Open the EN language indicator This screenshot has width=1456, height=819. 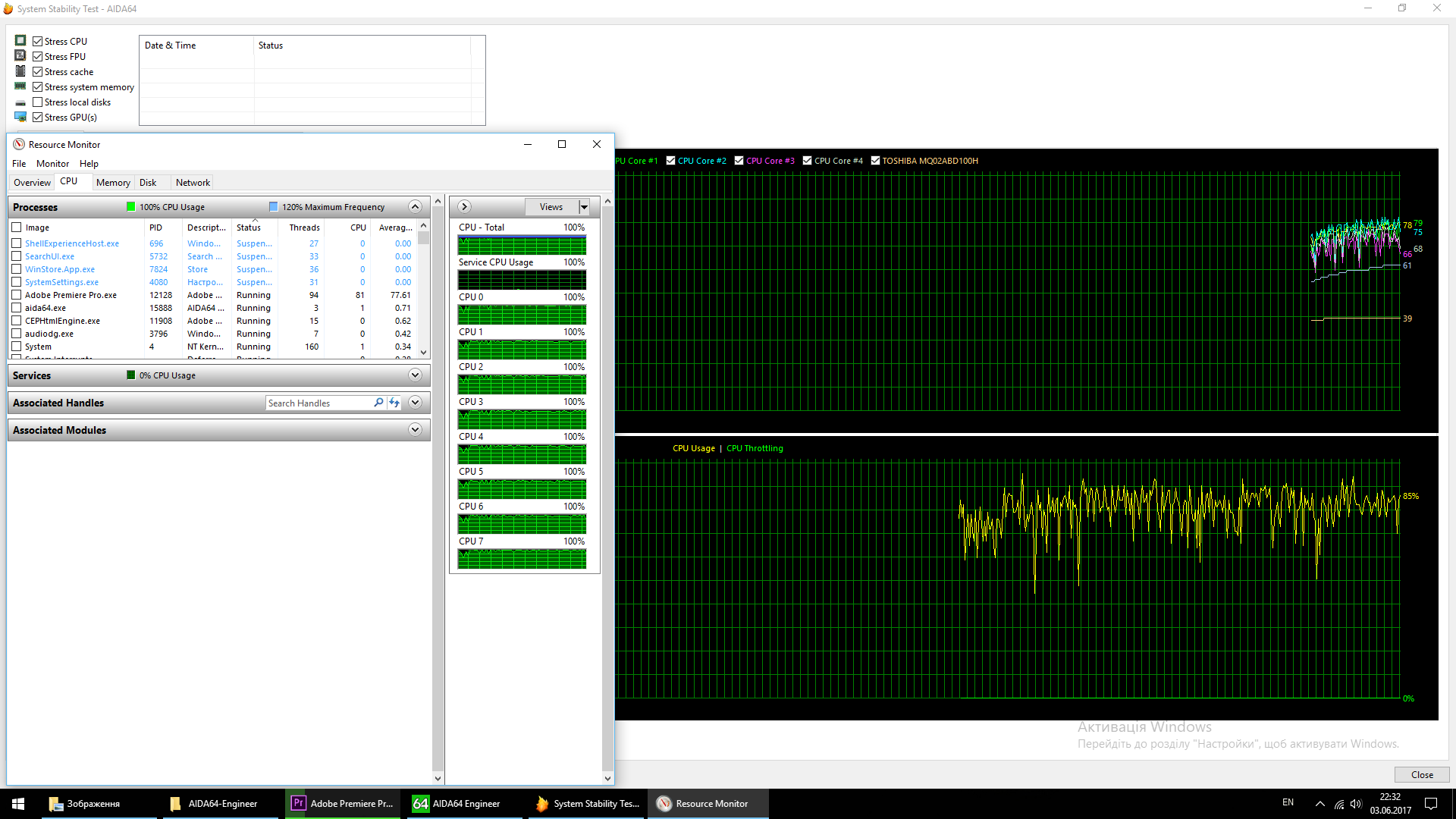[x=1288, y=802]
